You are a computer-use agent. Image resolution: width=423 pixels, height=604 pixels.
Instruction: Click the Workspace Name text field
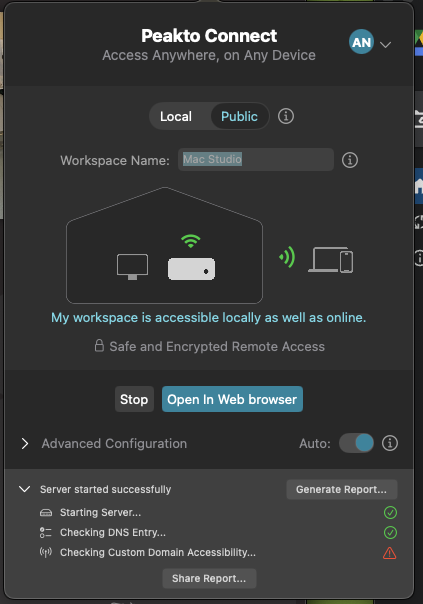256,159
